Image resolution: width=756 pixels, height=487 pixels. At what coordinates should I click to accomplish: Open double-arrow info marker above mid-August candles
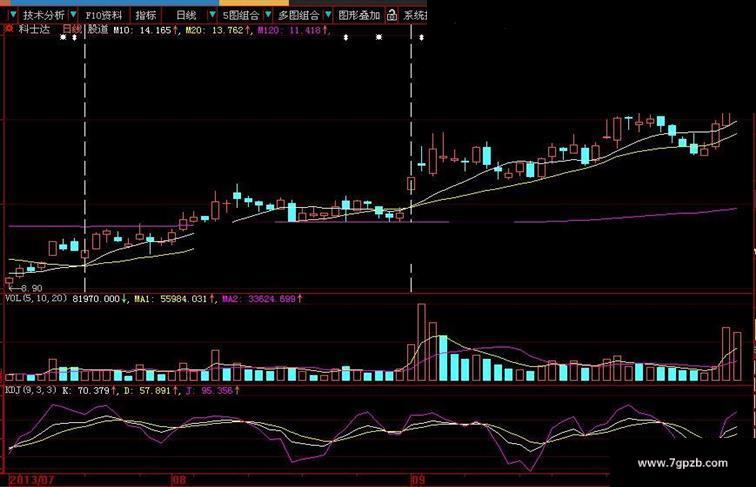pos(346,37)
